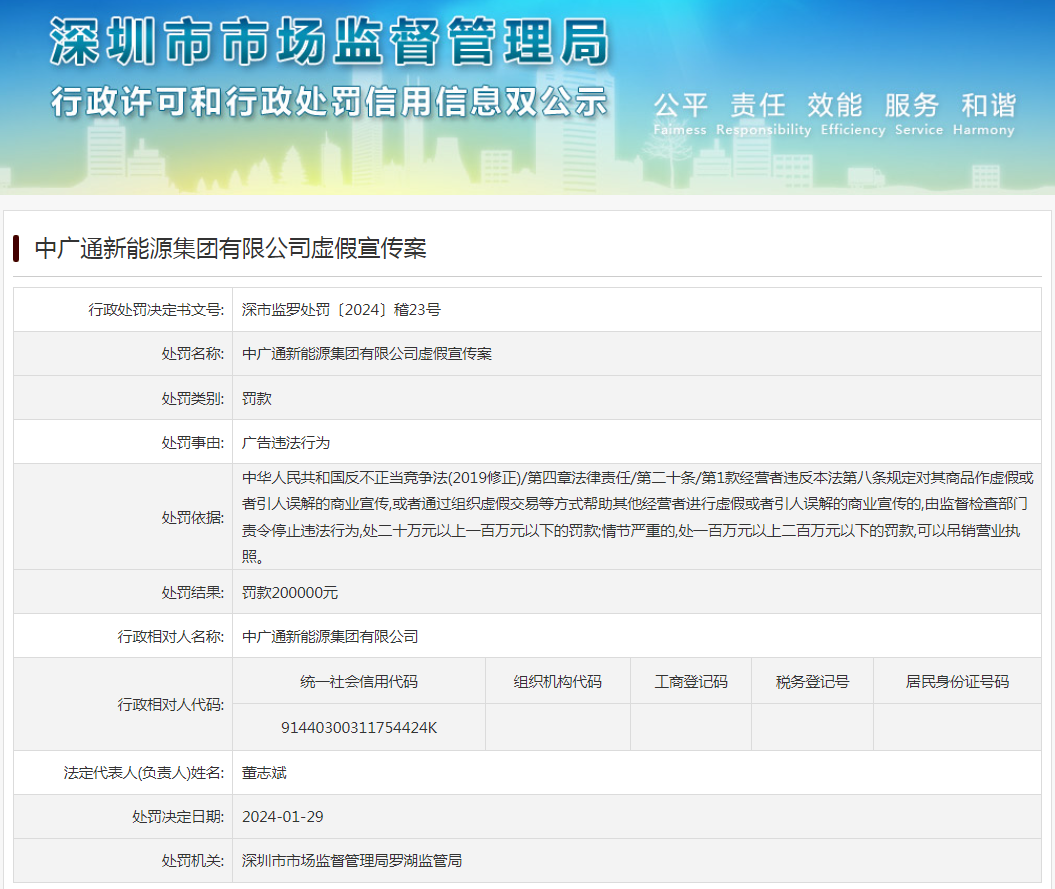Screen dimensions: 1055x889
Task: Click the 税务登记号 column header
Action: (x=812, y=682)
